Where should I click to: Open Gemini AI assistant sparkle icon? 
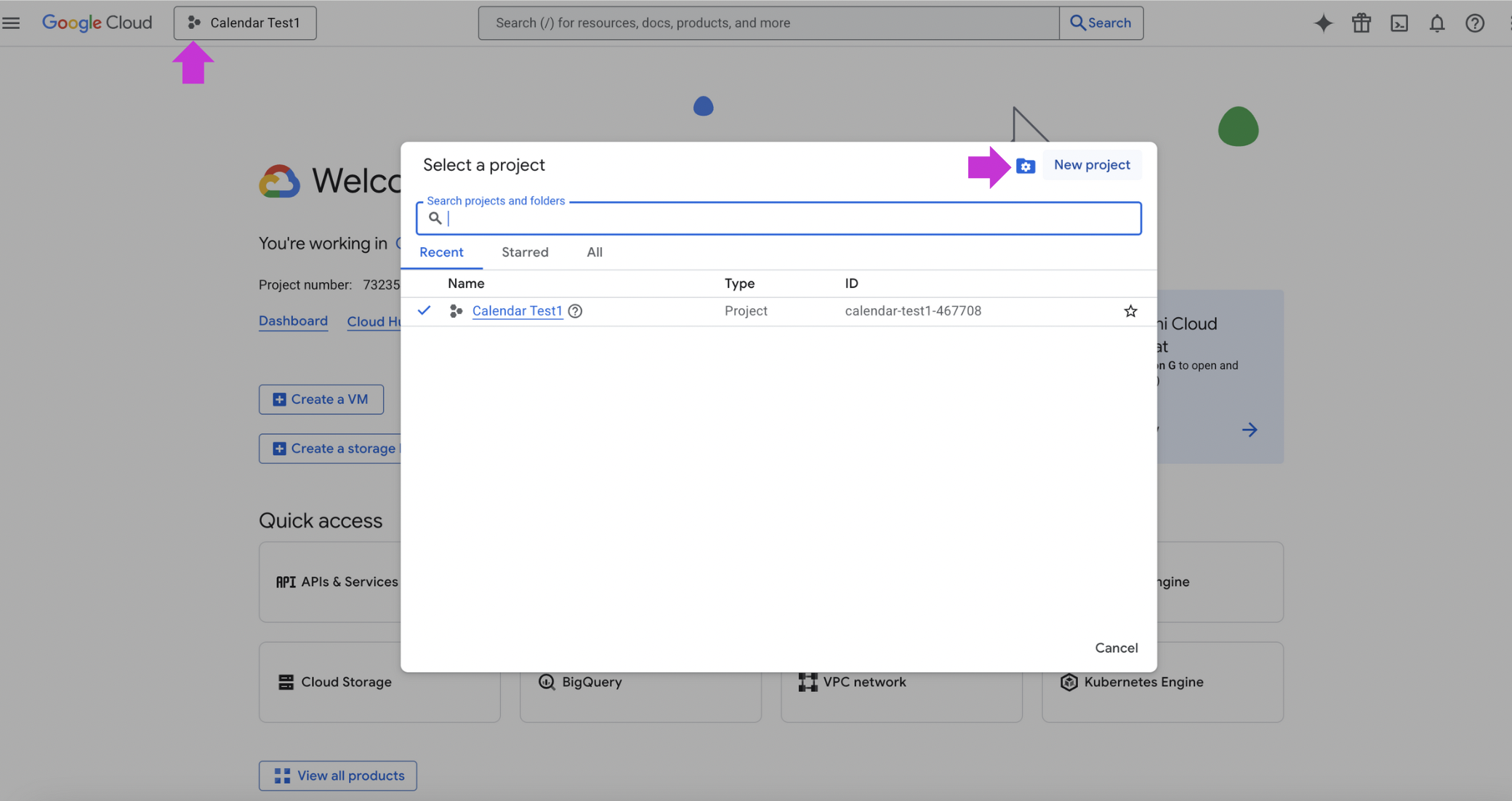(x=1323, y=23)
